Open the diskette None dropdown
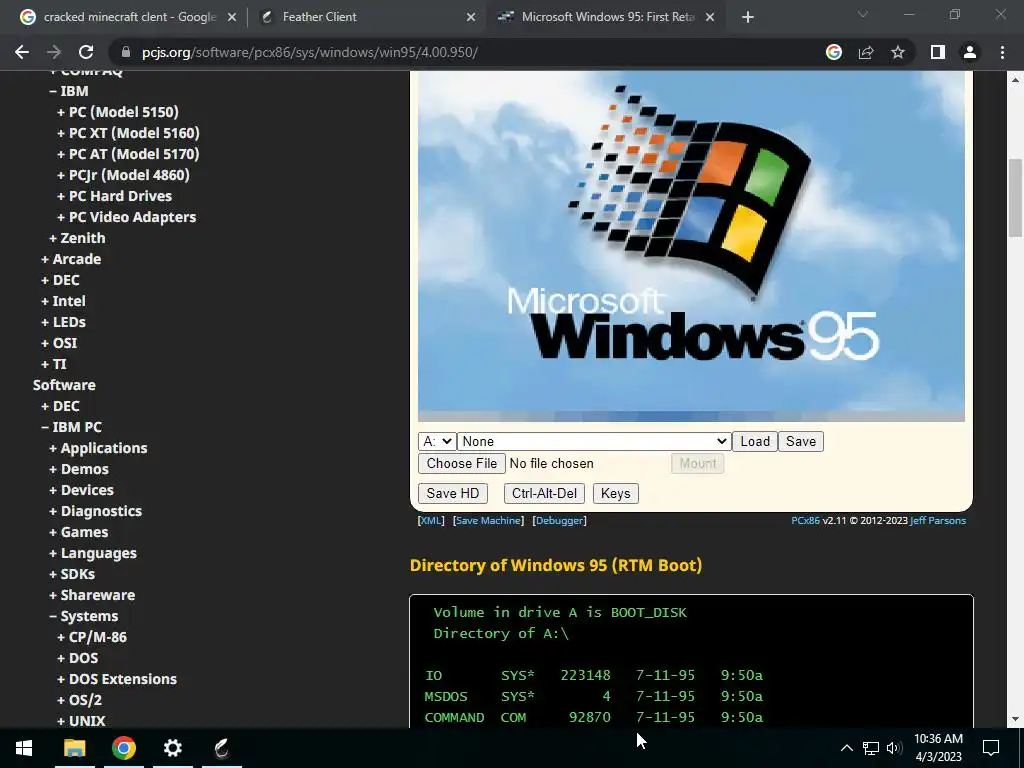Viewport: 1024px width, 768px height. (x=594, y=441)
